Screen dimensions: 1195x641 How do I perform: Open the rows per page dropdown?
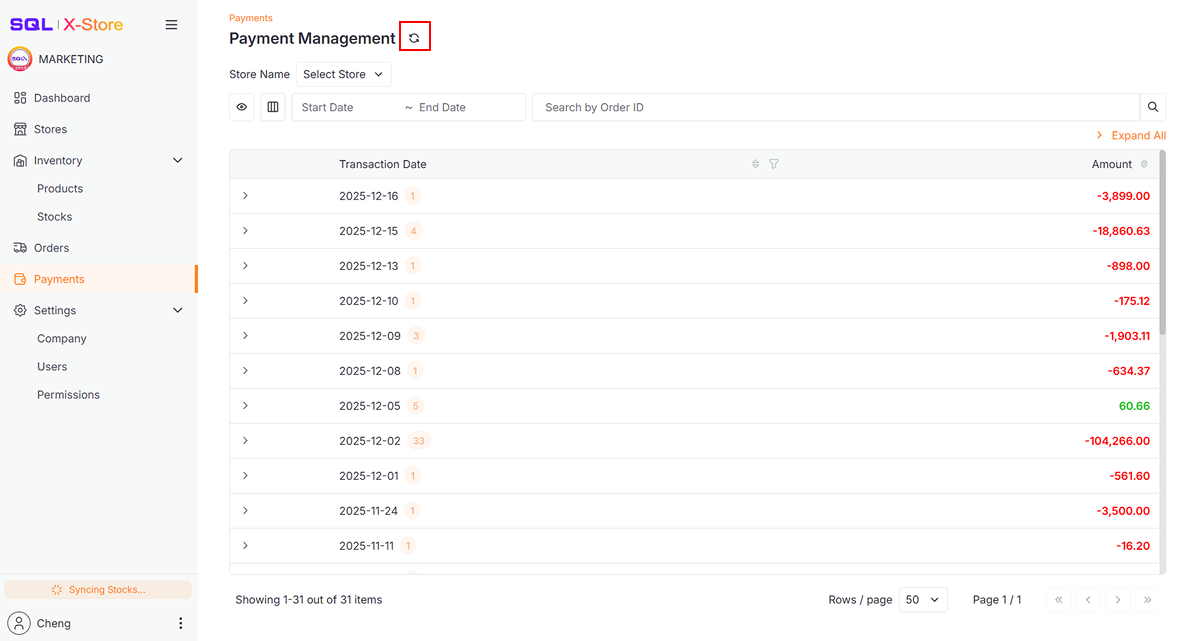point(923,599)
